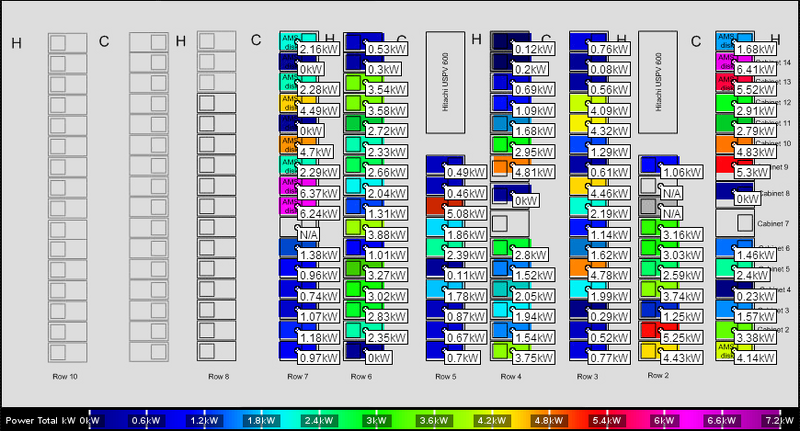Viewport: 800px width, 431px height.
Task: Pick the 5.4kW red legend swatch
Action: click(x=607, y=421)
